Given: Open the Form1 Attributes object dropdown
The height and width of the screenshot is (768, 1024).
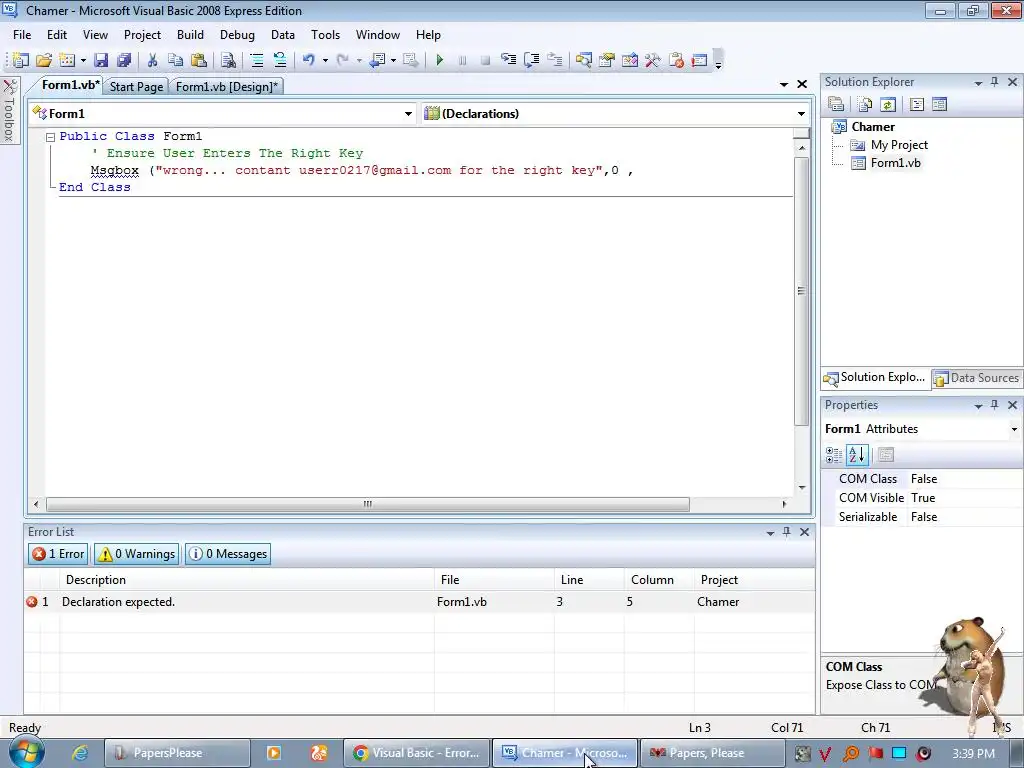Looking at the screenshot, I should 1014,429.
